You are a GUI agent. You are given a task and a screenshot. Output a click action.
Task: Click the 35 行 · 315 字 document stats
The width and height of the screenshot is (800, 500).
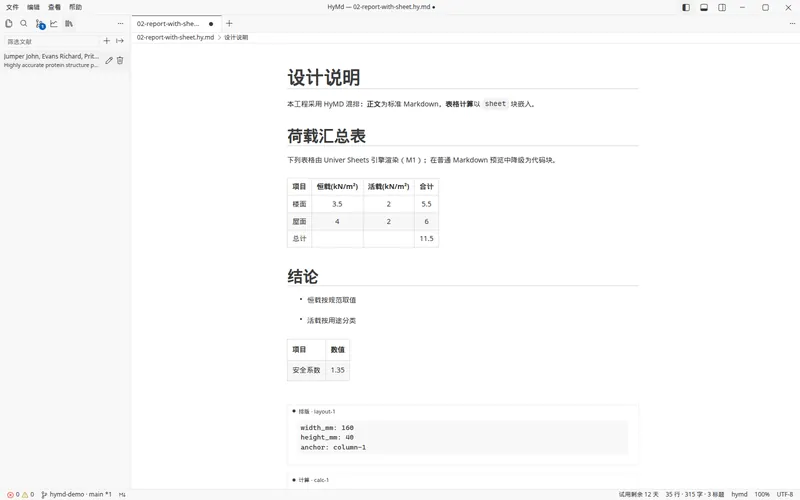tap(694, 494)
